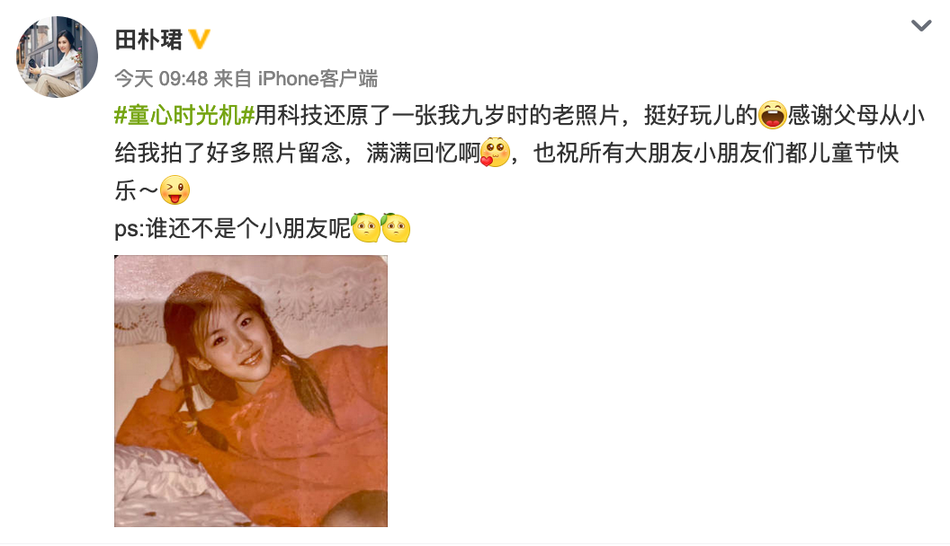Click the text 也祝所有大朋友小朋友们都儿童节快

coord(716,153)
